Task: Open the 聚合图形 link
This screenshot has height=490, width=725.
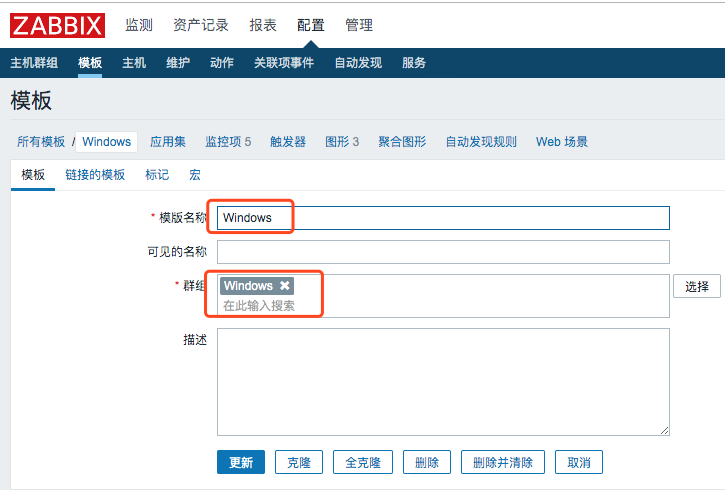Action: pos(402,141)
